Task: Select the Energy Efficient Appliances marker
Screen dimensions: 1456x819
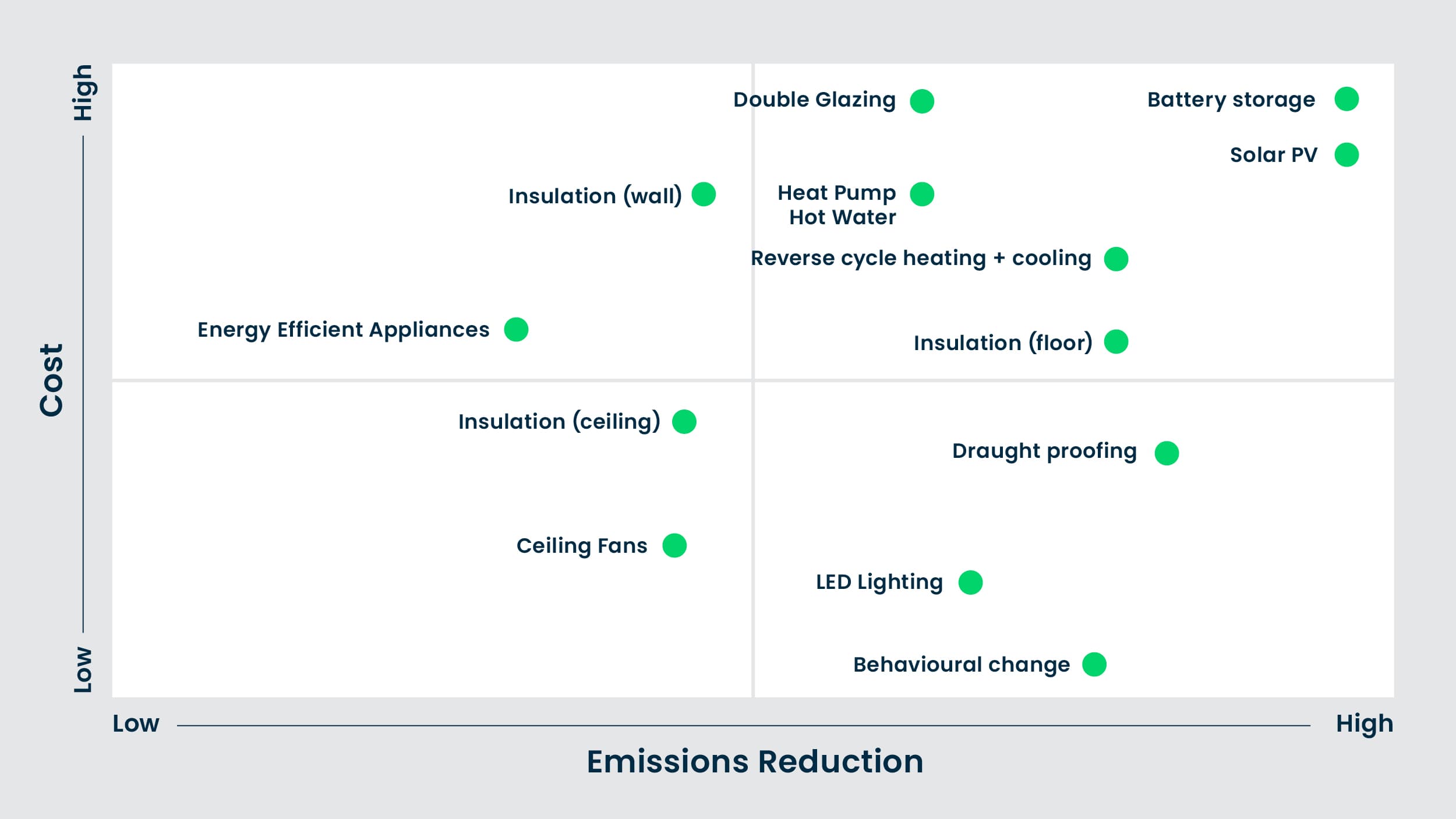Action: tap(516, 330)
